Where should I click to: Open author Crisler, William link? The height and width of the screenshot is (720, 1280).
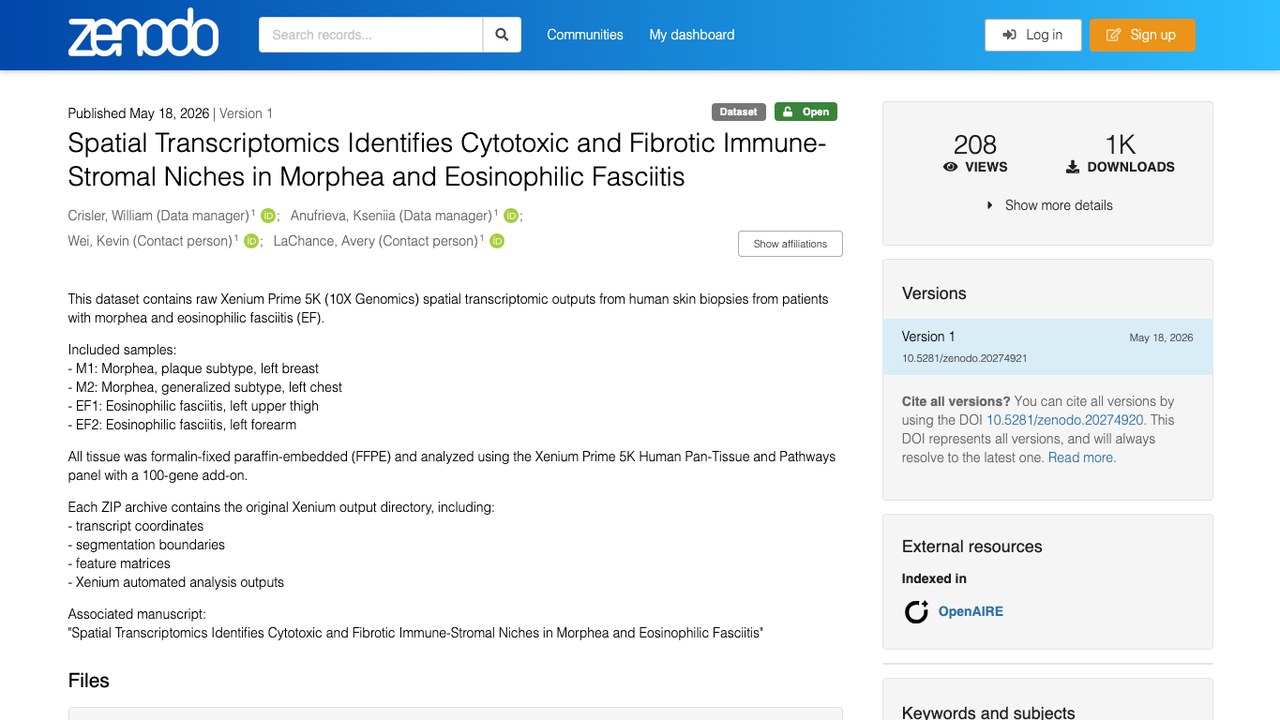point(159,216)
